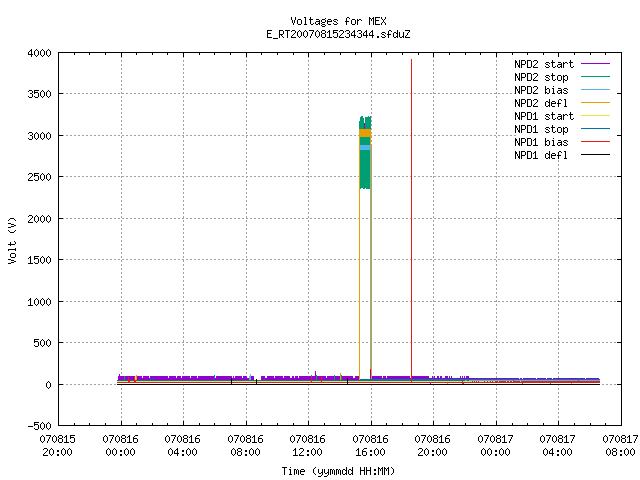640x480 pixels.
Task: Click the '070816 12:00' x-axis tick label
Action: [307, 446]
